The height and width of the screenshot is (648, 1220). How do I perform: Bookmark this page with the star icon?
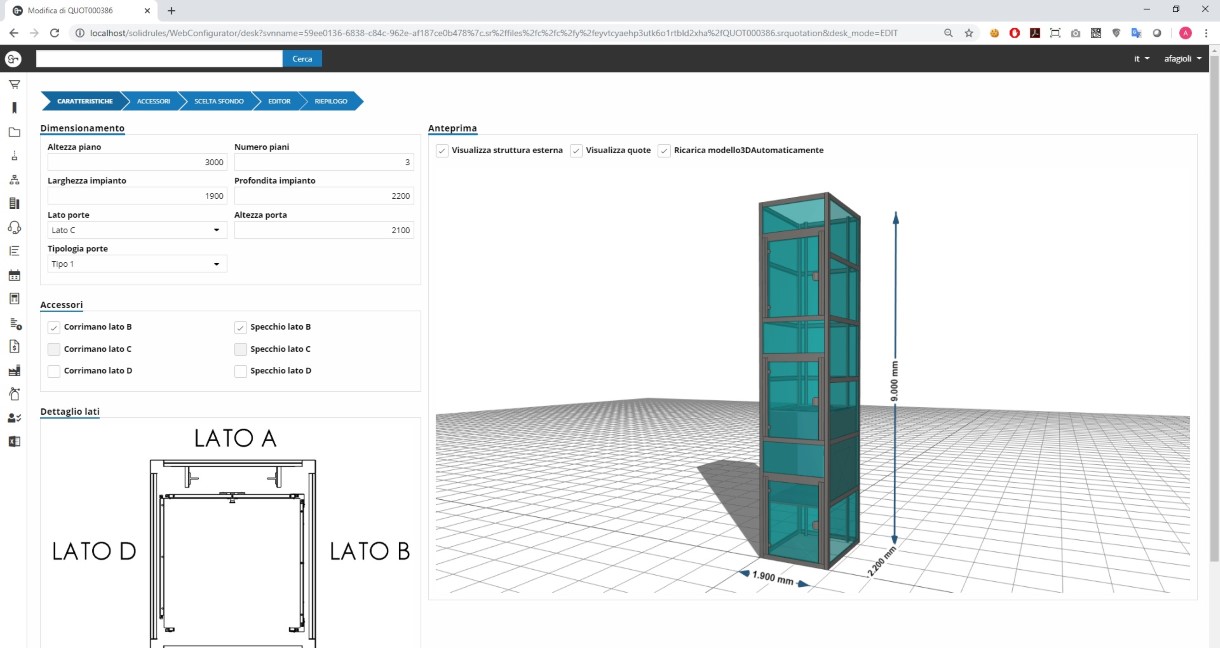tap(969, 33)
